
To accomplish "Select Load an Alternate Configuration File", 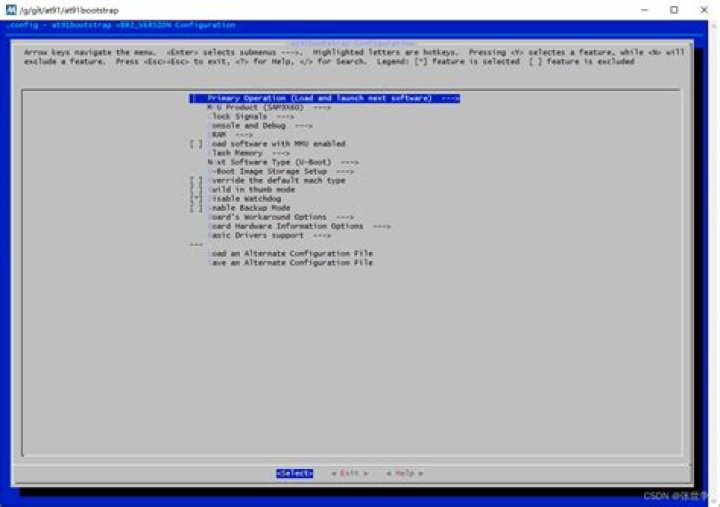I will (x=291, y=254).
